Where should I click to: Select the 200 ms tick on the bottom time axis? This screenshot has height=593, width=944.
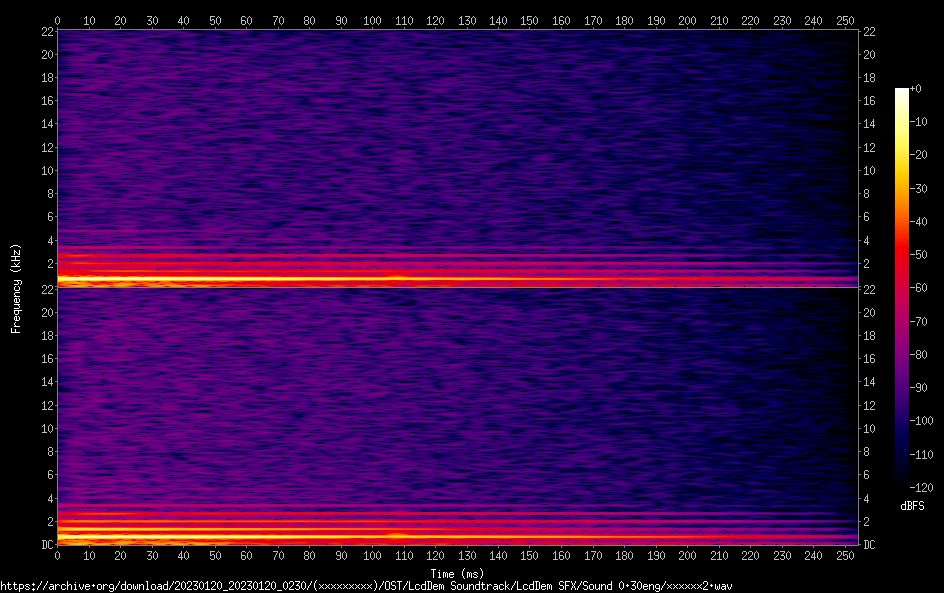click(687, 555)
